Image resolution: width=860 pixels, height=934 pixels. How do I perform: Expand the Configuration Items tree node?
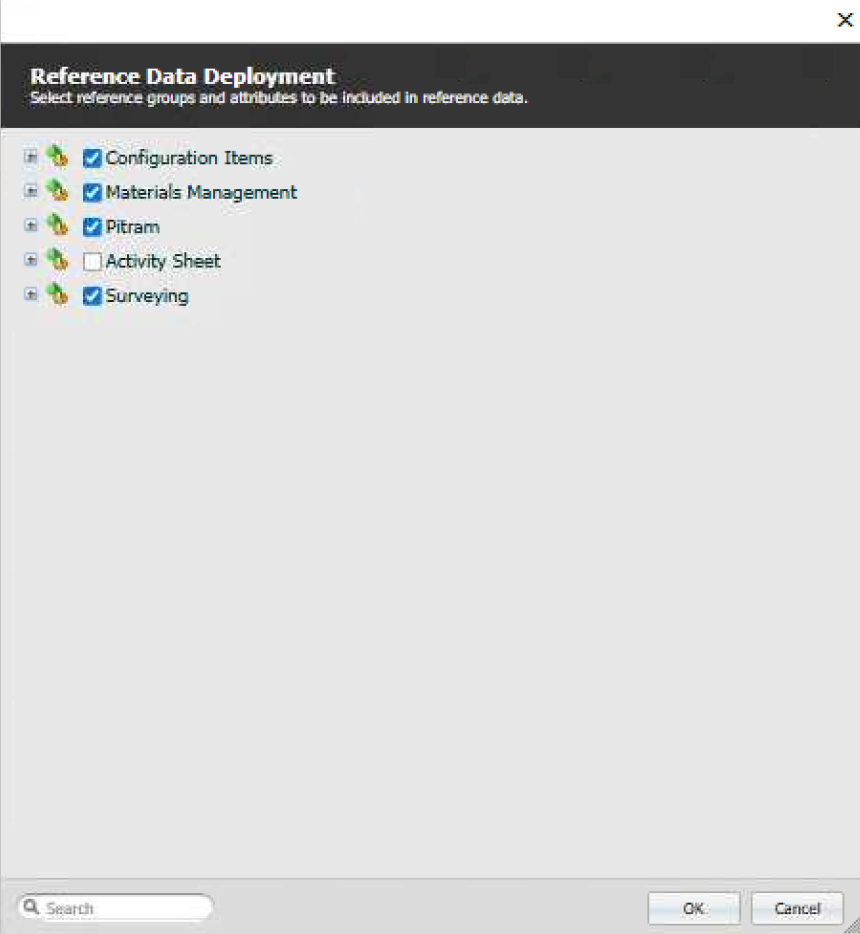[30, 157]
